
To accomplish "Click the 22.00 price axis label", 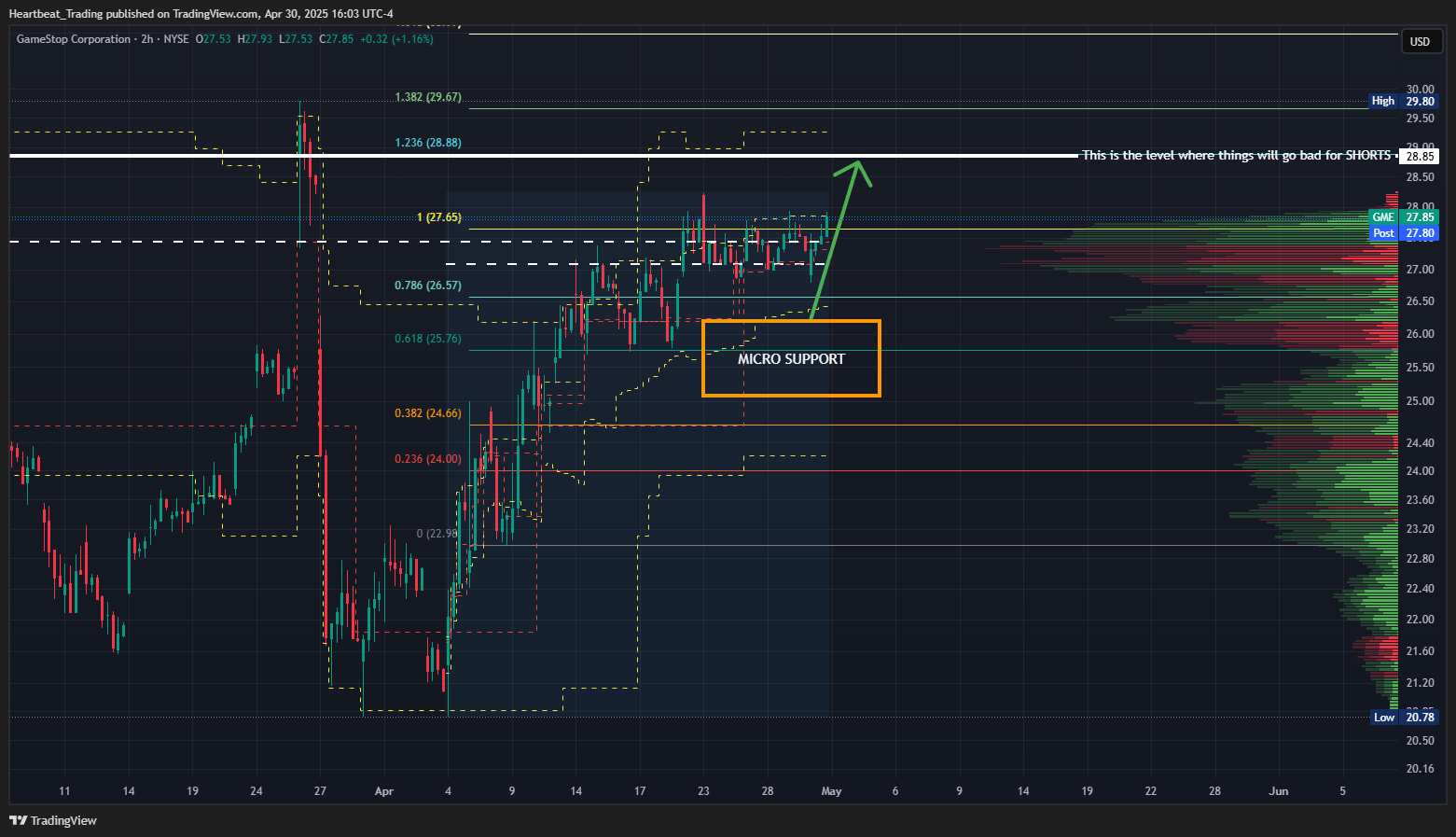I will pos(1421,620).
